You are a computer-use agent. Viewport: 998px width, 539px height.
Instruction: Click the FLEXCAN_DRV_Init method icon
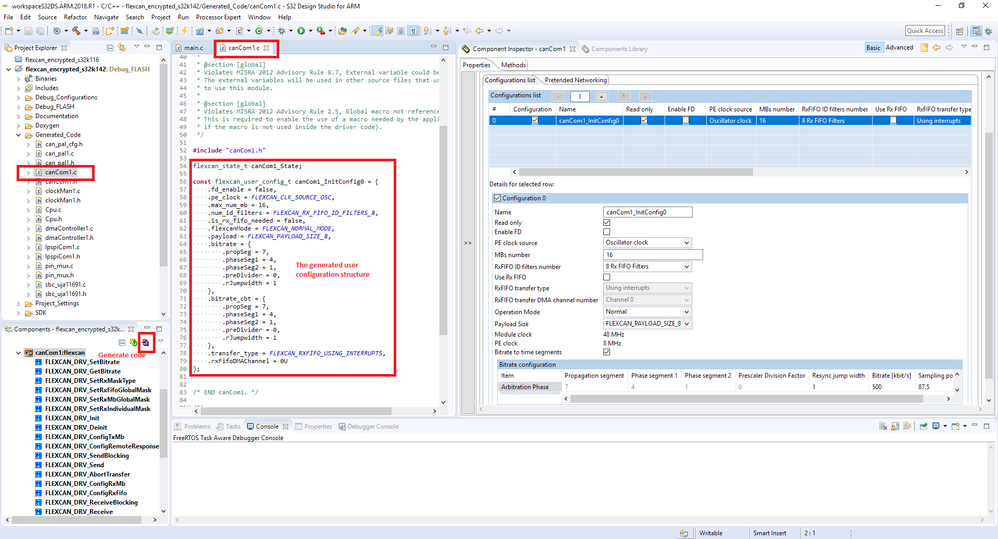[38, 418]
